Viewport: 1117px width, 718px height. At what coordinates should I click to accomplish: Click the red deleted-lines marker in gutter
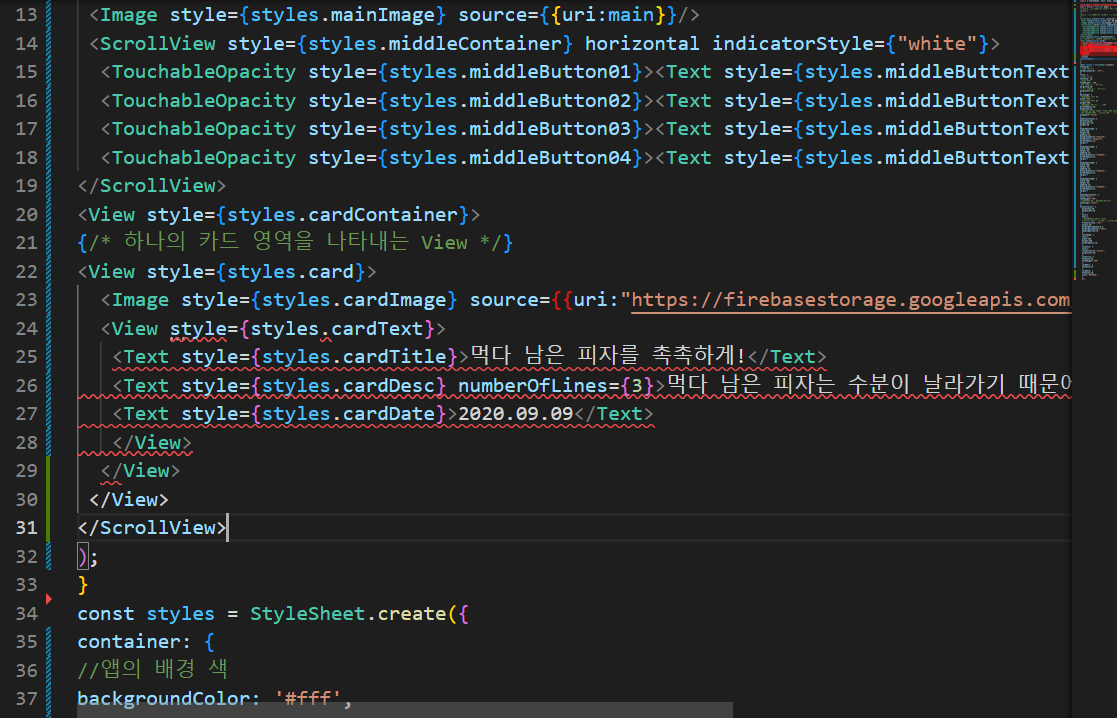pos(48,599)
